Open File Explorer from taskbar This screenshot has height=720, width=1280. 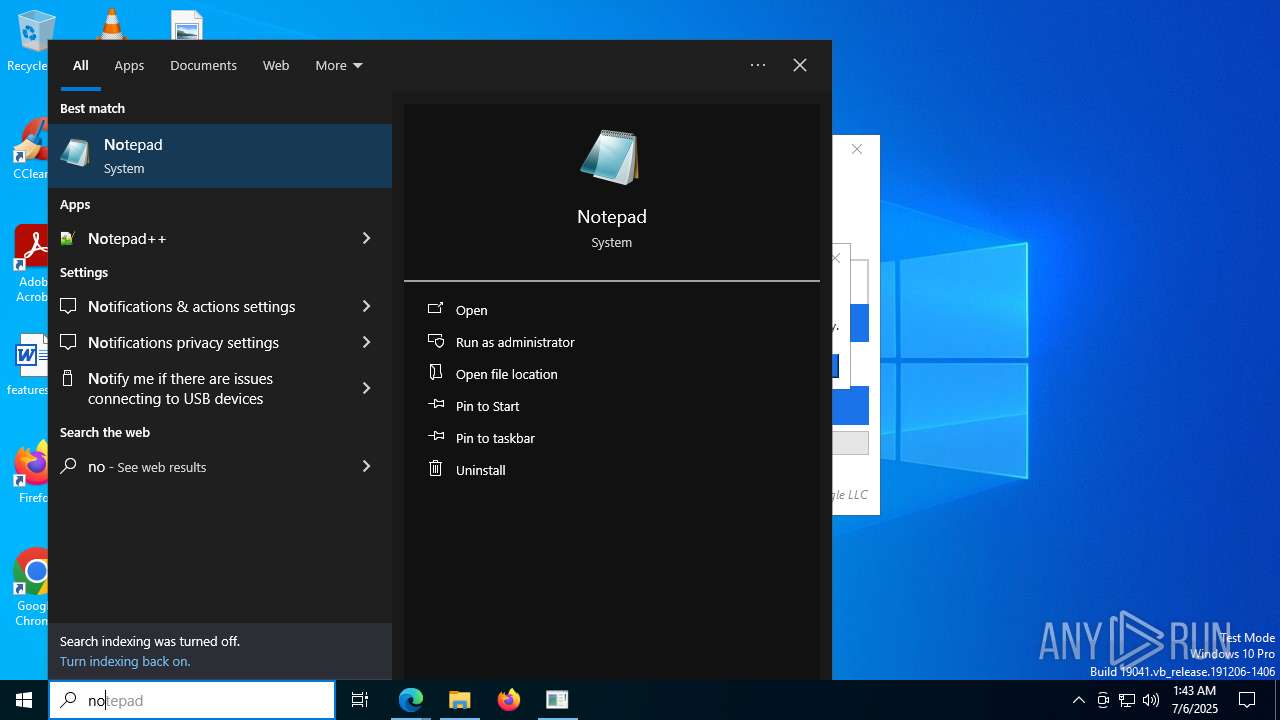point(459,700)
